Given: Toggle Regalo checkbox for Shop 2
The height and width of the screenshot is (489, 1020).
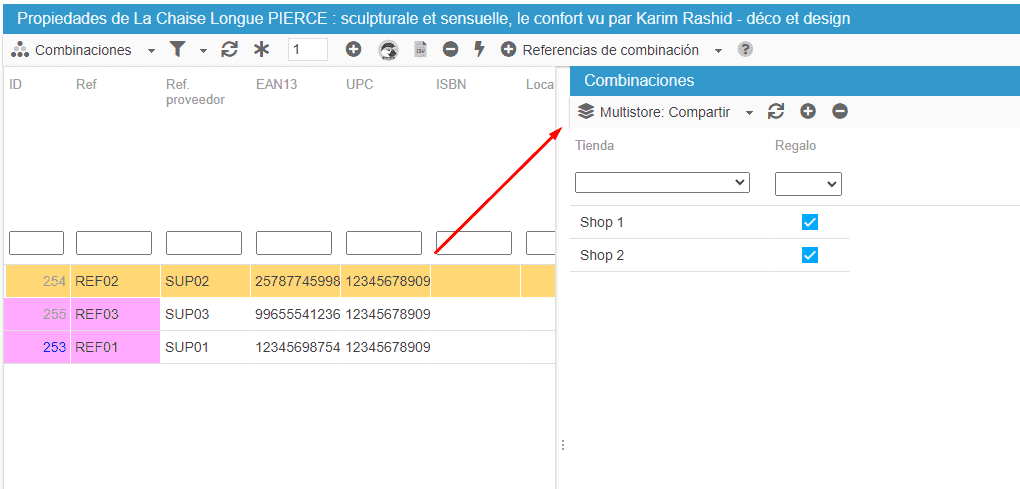Looking at the screenshot, I should [810, 255].
